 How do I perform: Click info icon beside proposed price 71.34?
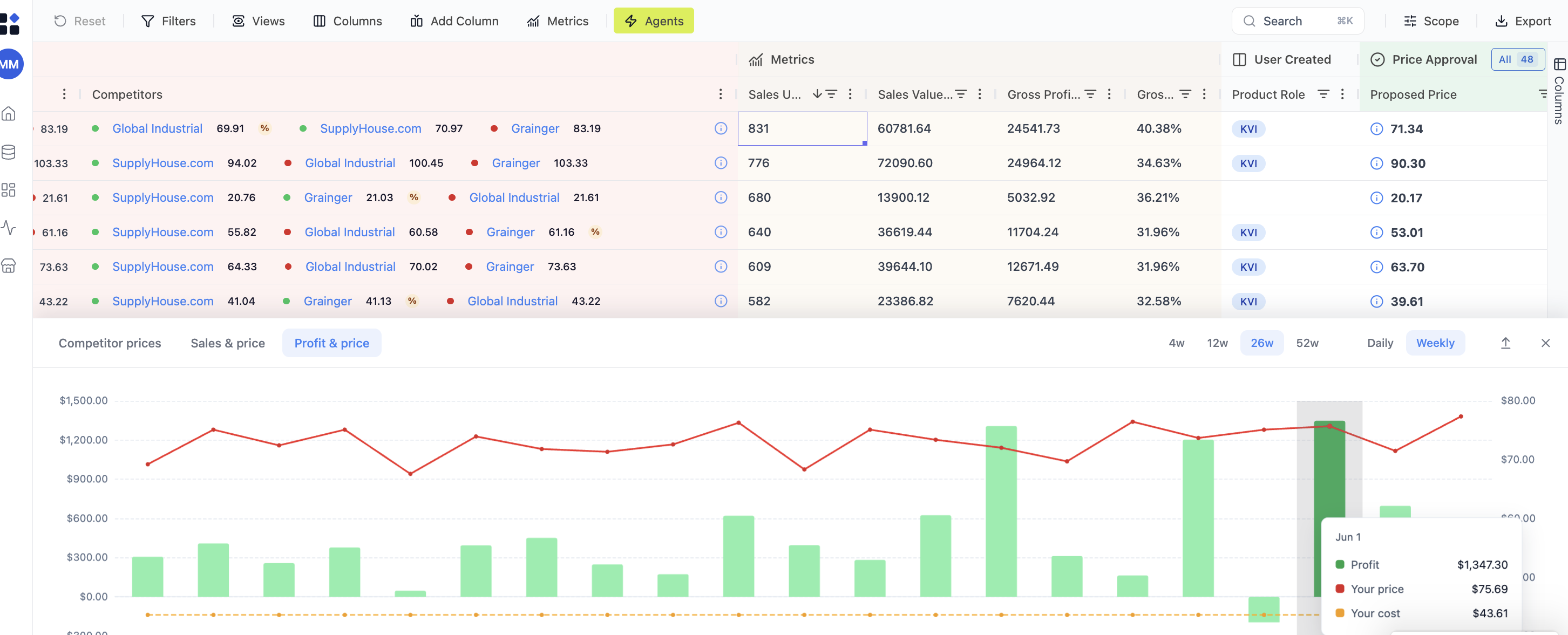click(1377, 129)
